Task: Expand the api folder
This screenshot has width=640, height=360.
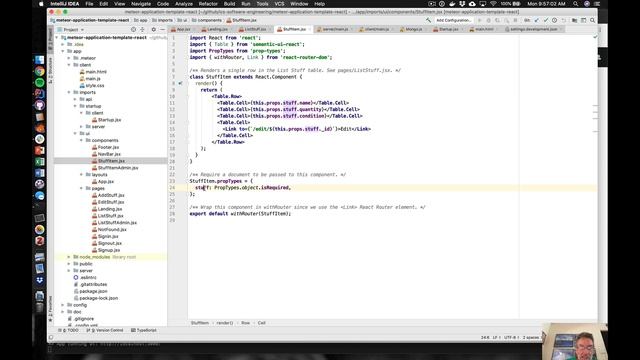Action: pos(75,99)
